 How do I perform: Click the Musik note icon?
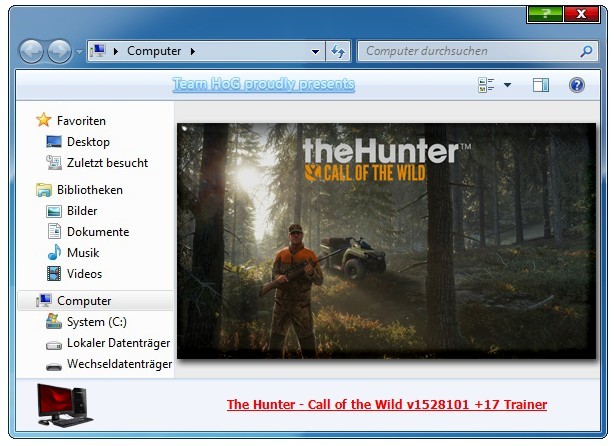coord(54,253)
